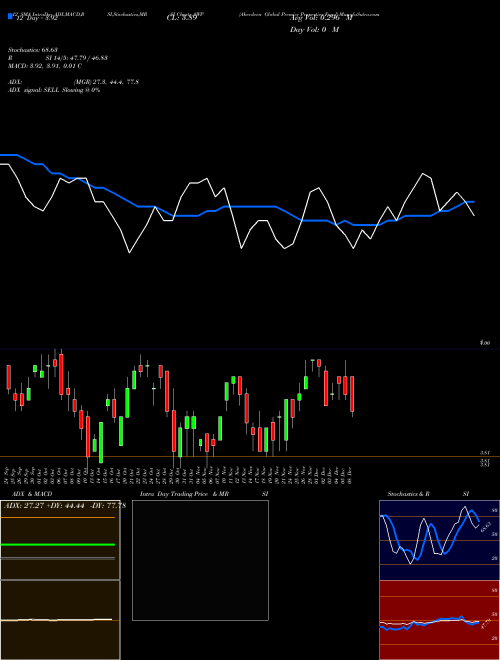Click the 'CL: 3.89' closing price text
Screen dimensions: 500x660
point(182,18)
